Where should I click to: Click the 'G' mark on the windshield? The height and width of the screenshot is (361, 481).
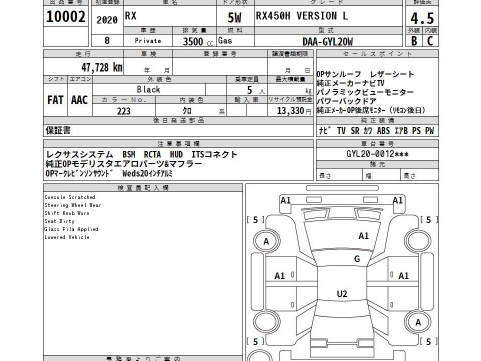(357, 259)
